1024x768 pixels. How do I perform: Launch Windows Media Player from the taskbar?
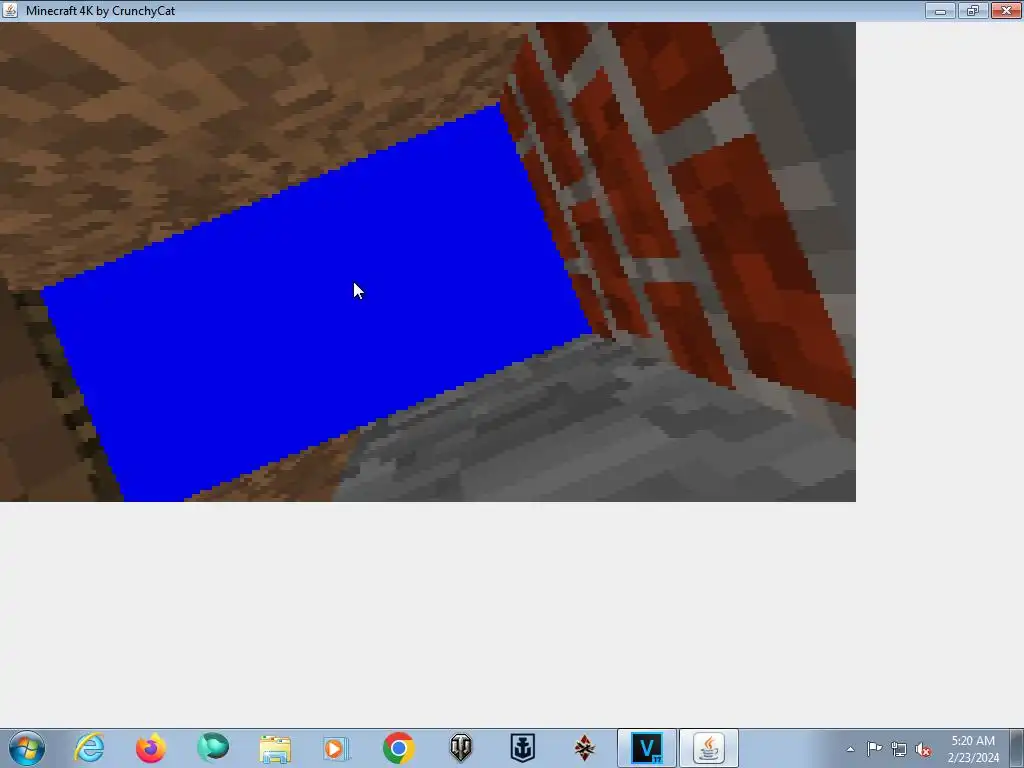[x=336, y=748]
